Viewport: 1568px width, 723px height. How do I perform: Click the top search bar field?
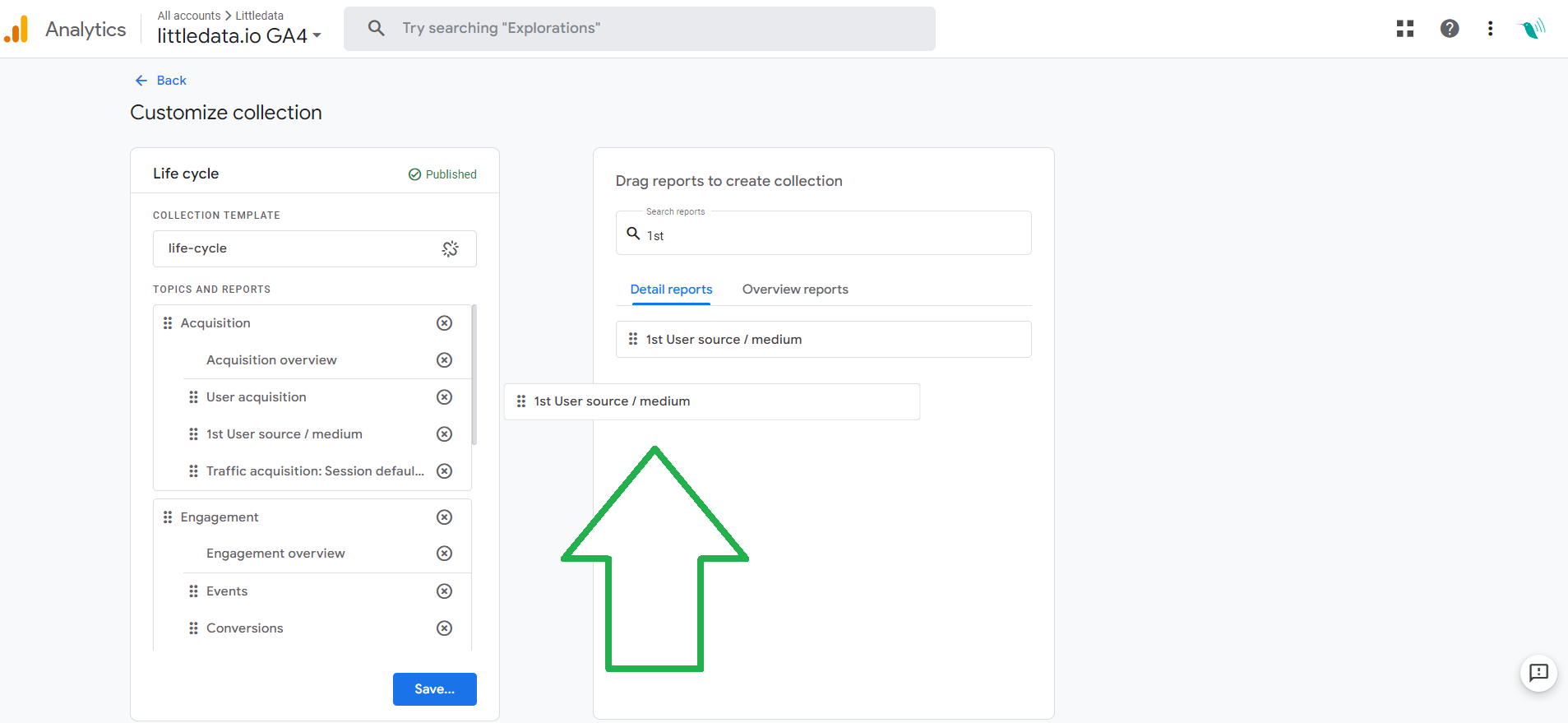639,29
